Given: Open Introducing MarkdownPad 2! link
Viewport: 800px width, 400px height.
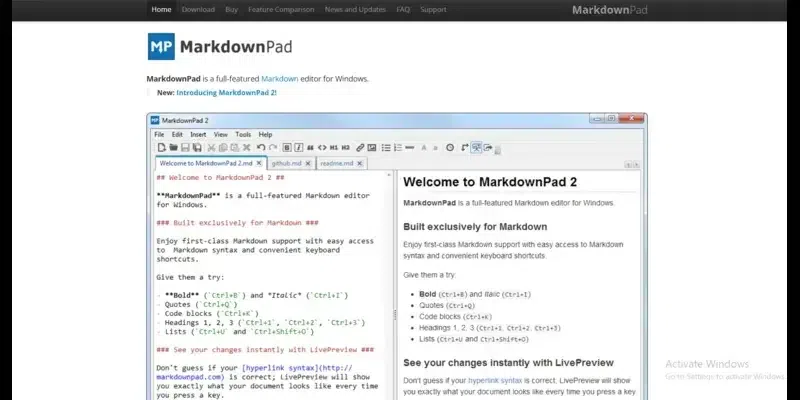Looking at the screenshot, I should tap(227, 92).
